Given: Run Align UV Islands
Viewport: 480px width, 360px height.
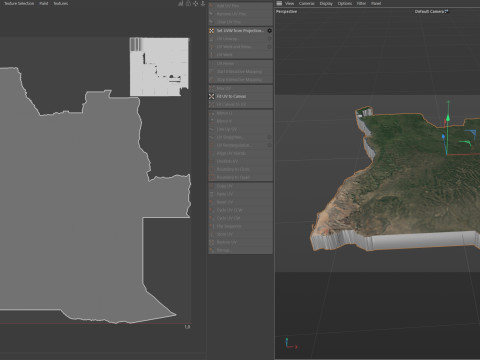Looking at the screenshot, I should tap(240, 153).
